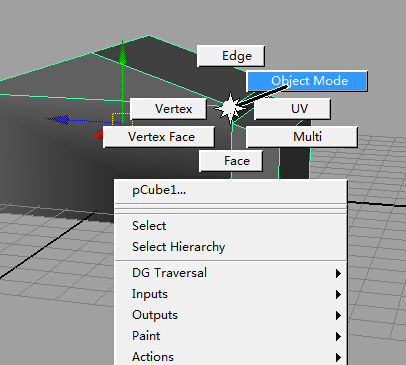Open the Paint menu item
The image size is (406, 365).
(231, 336)
